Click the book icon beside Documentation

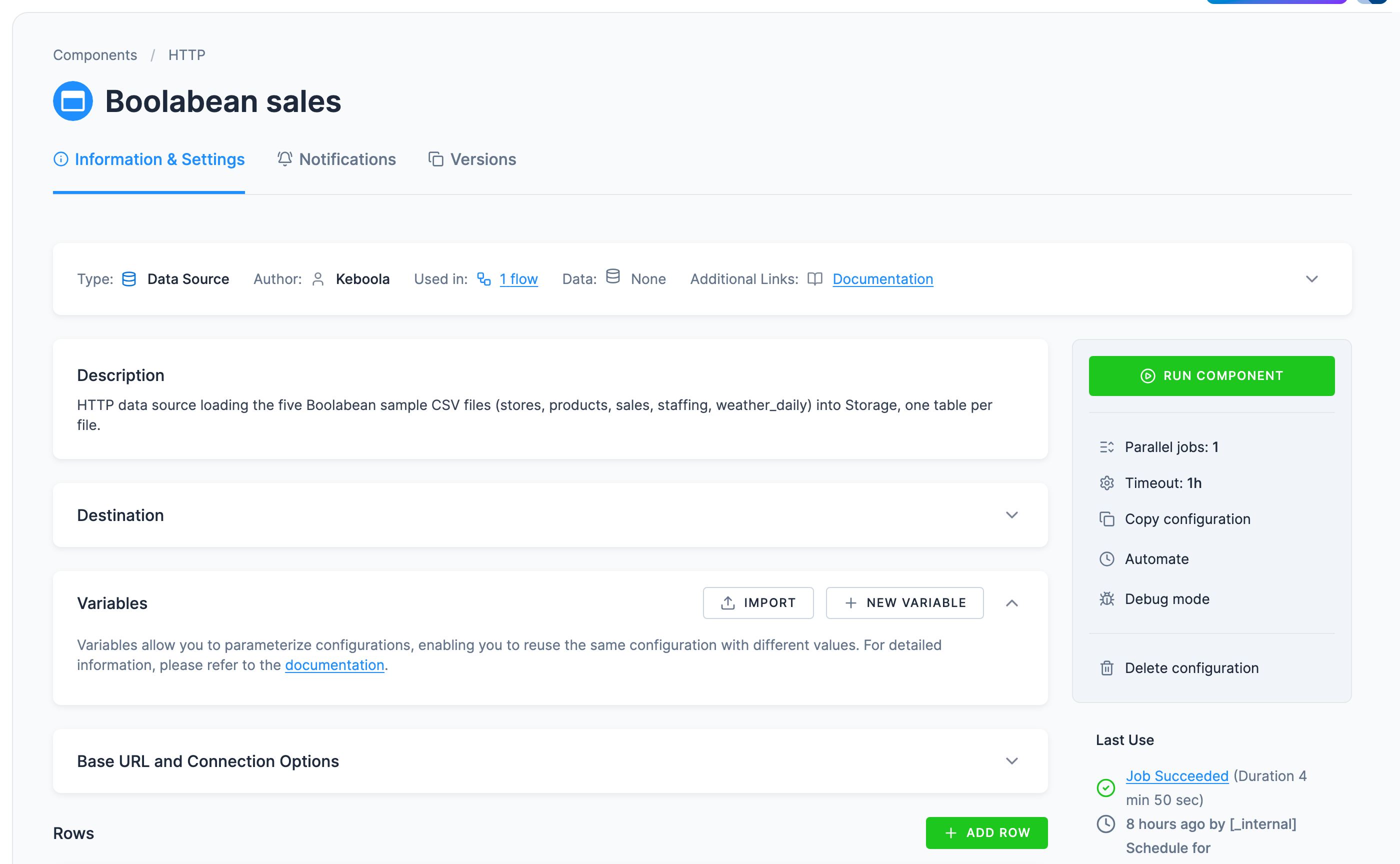click(x=815, y=279)
